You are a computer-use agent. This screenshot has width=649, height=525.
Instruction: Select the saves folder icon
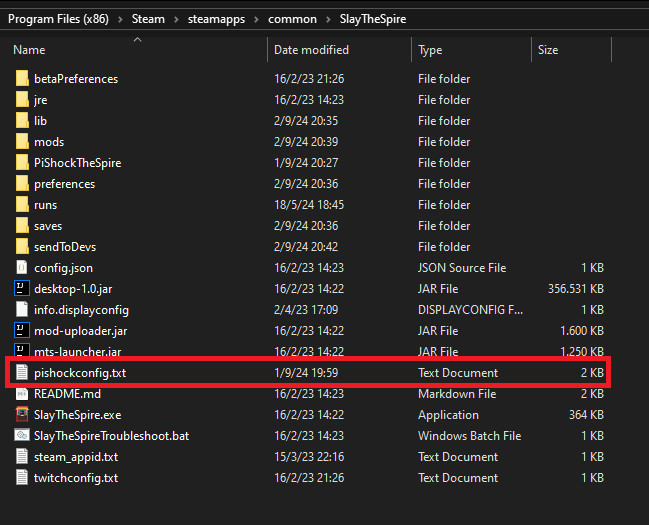22,226
